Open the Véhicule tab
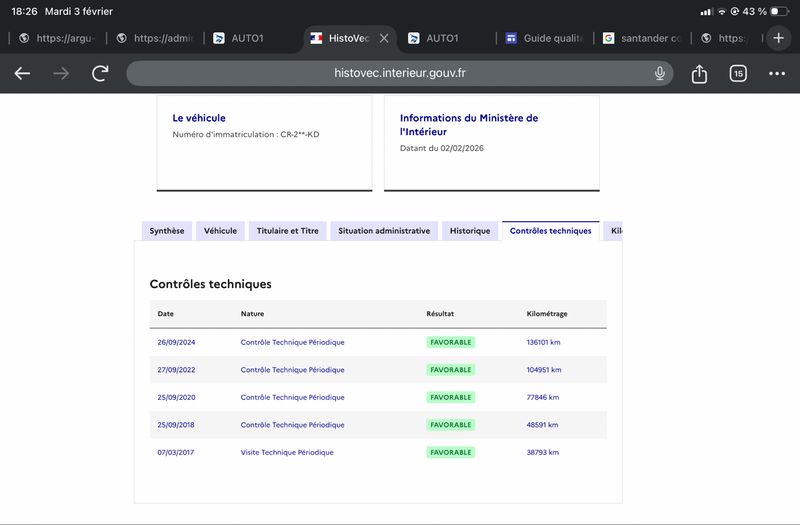This screenshot has height=525, width=800. click(220, 231)
